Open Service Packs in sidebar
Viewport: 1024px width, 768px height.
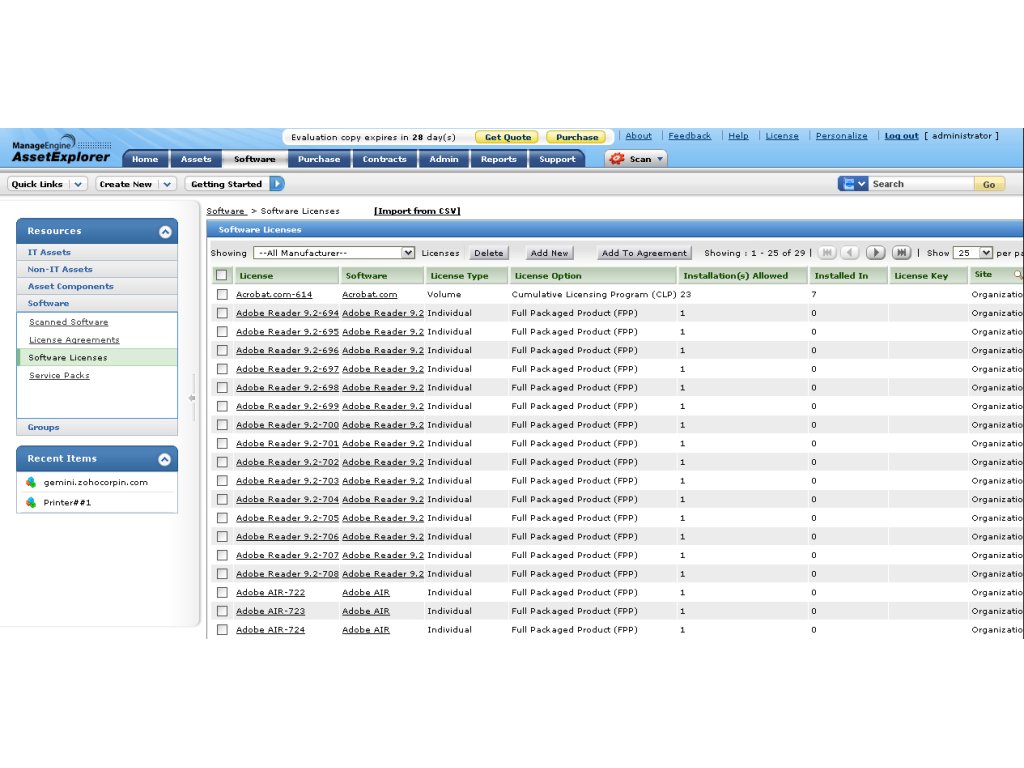[59, 376]
